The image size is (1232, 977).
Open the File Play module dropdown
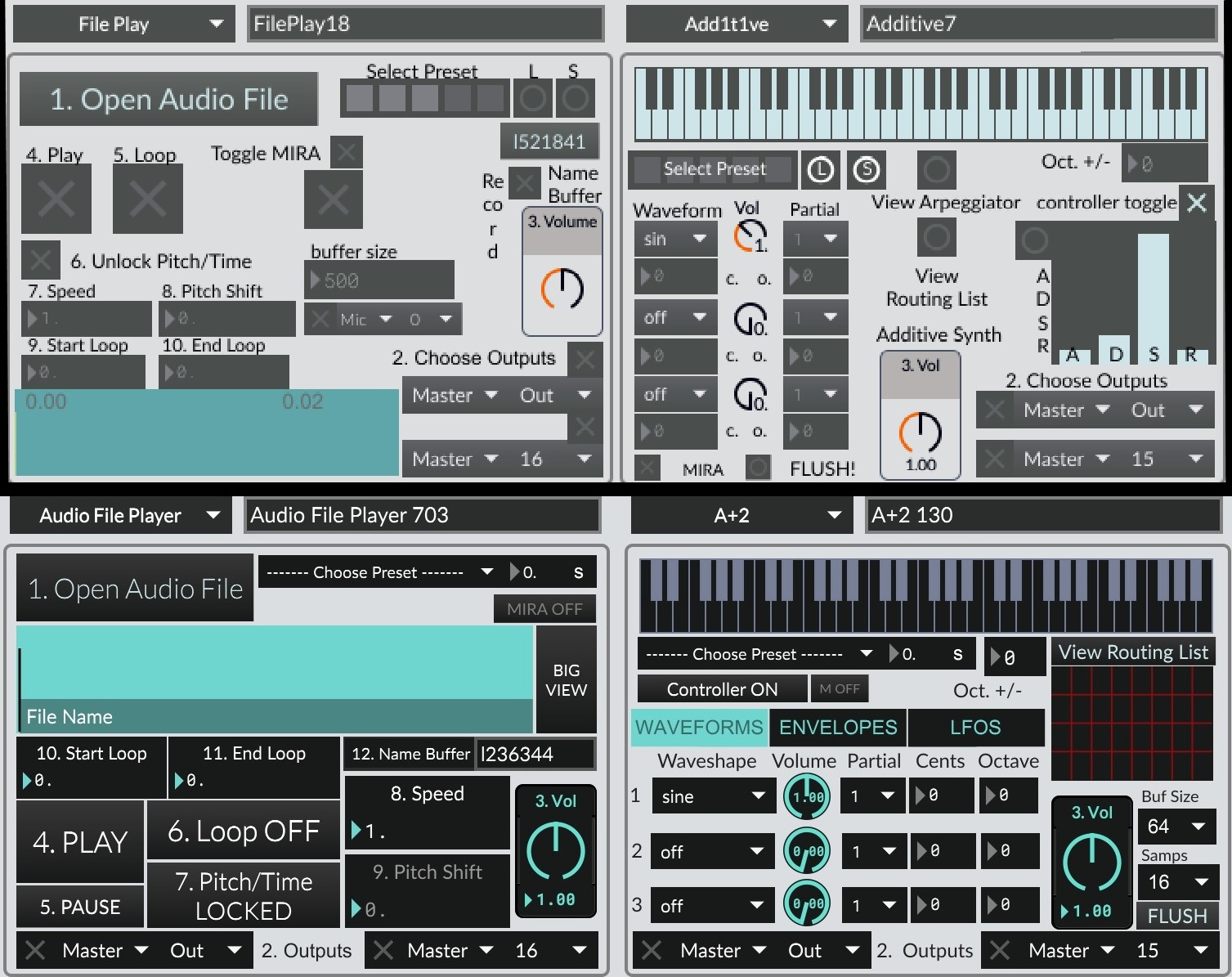point(125,25)
